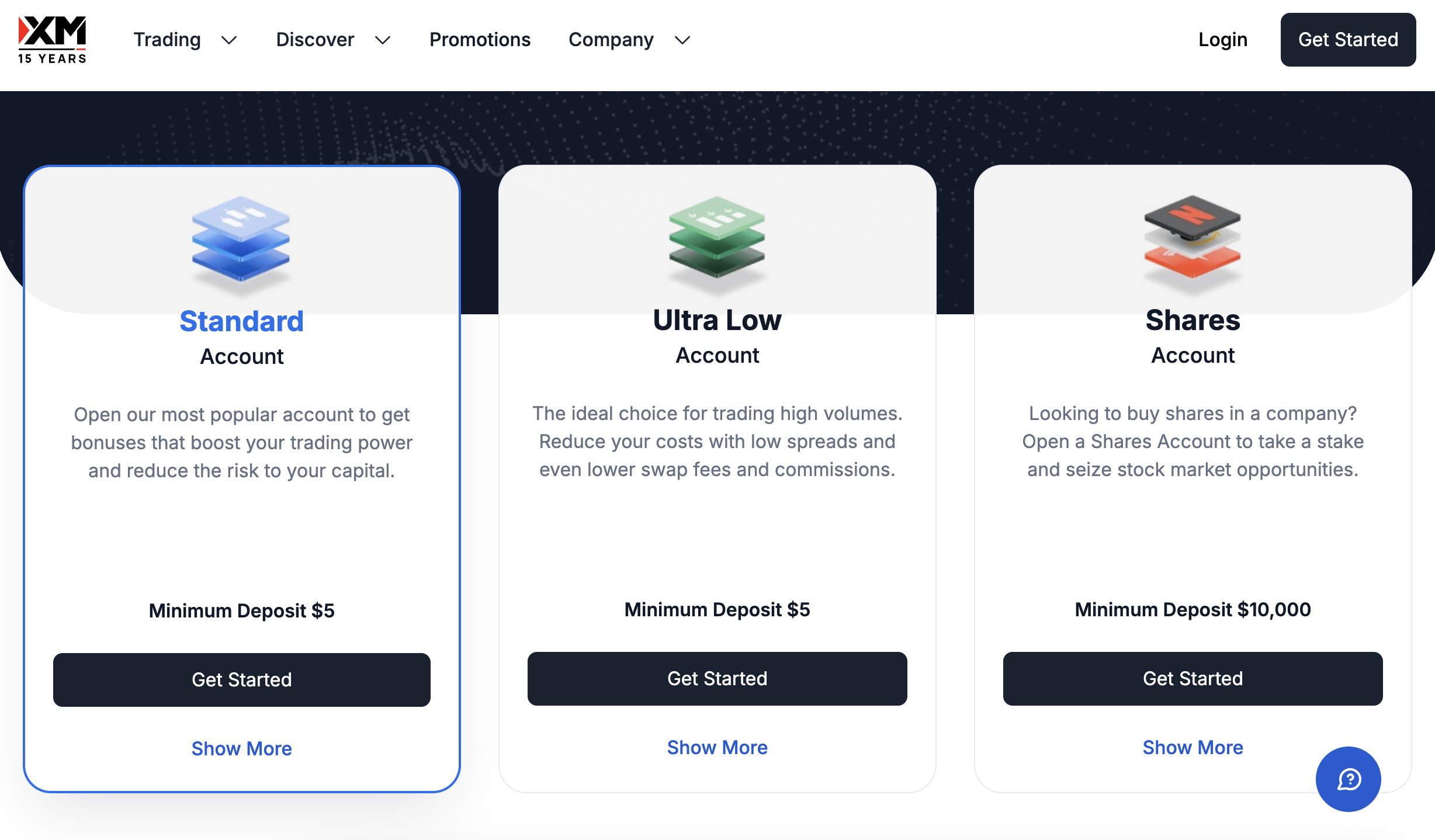Select the Discover navigation label
The image size is (1435, 840).
(x=315, y=40)
